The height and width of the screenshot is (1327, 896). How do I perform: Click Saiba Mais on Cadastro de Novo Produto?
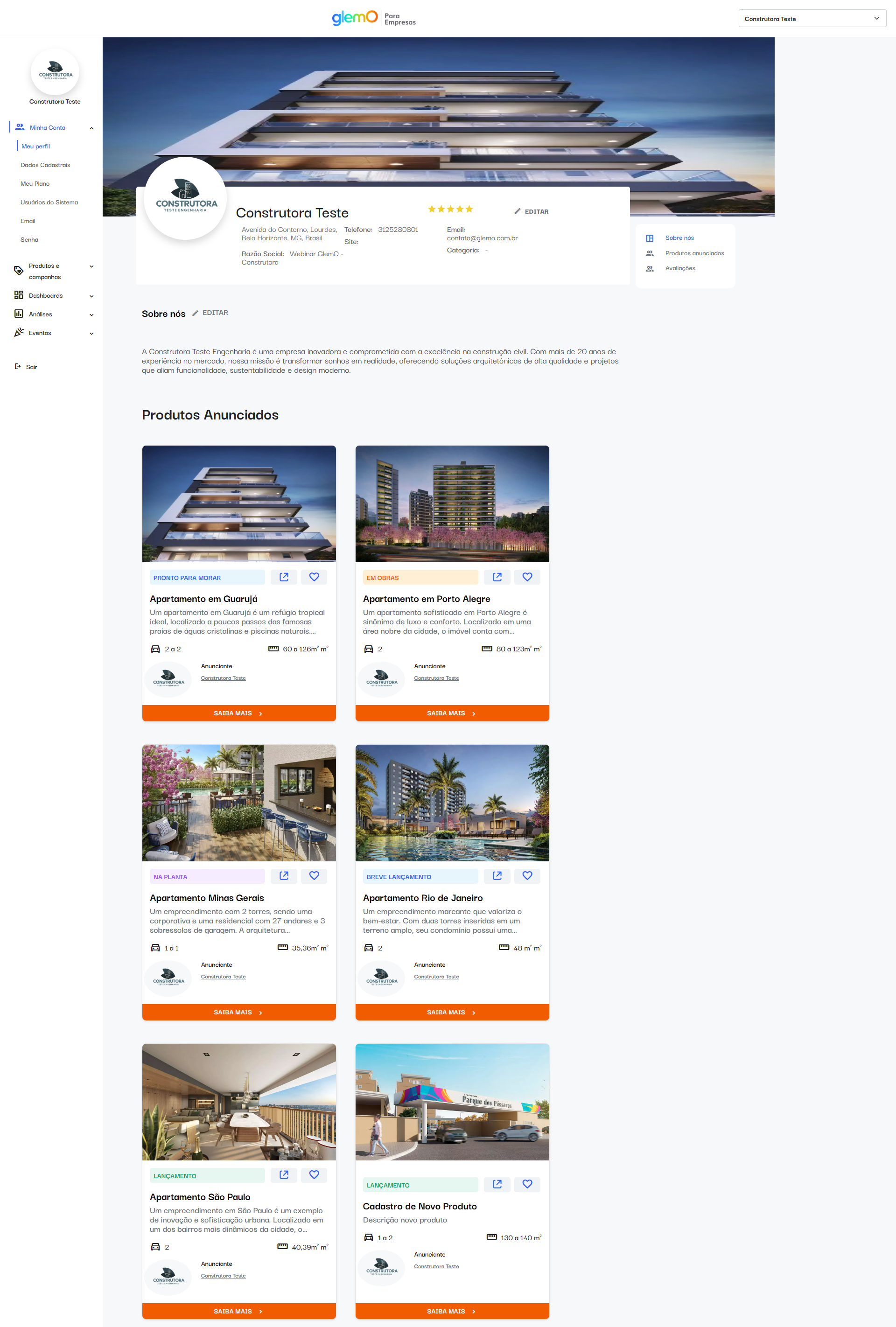452,1311
